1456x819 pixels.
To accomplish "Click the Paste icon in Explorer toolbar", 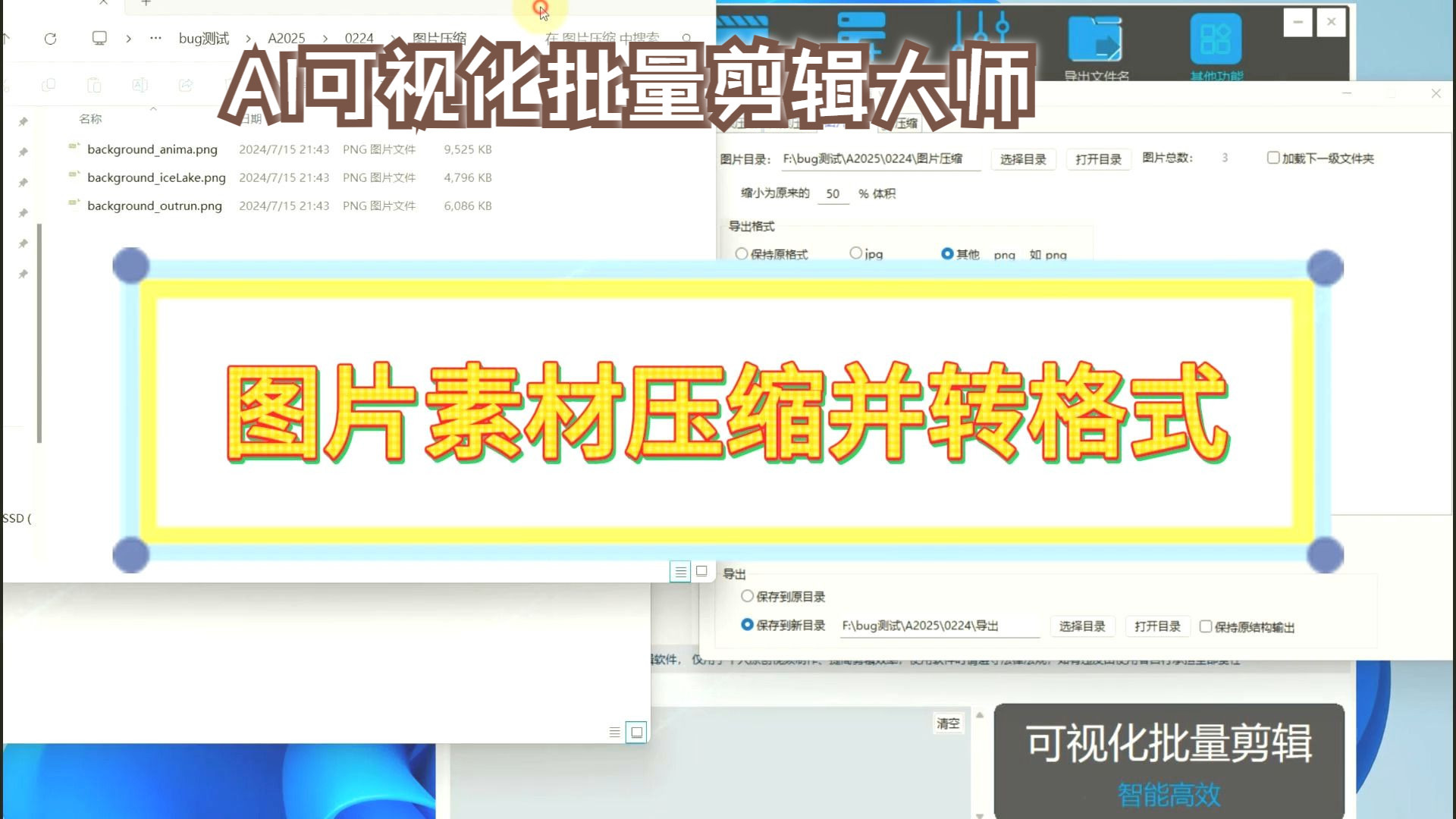I will [94, 85].
